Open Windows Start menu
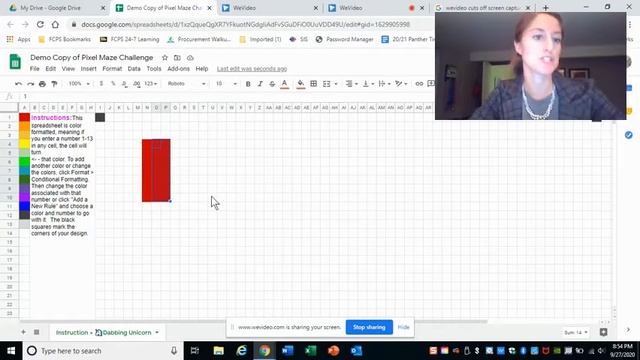 click(x=11, y=351)
